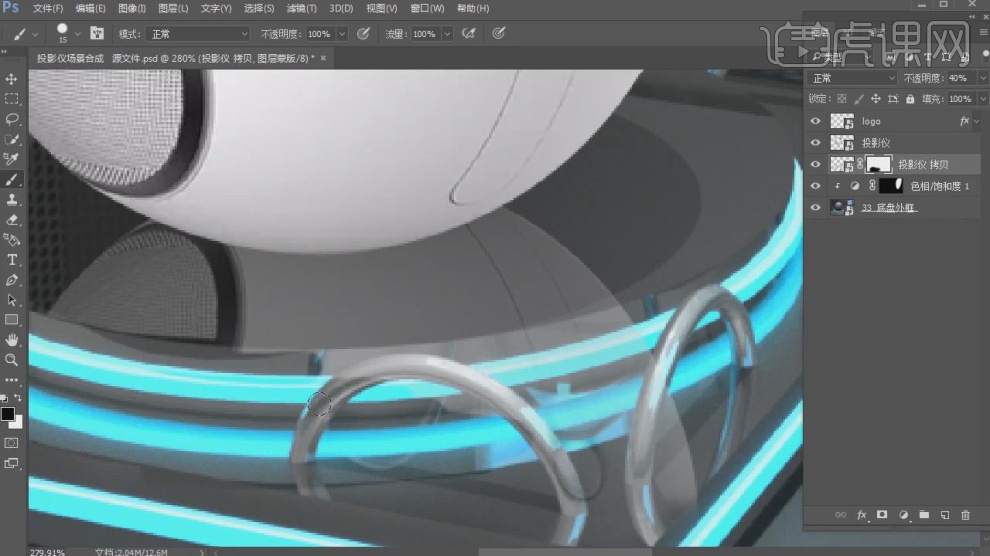This screenshot has width=990, height=556.
Task: Hide the 投影仪 拷贝 layer
Action: (815, 164)
